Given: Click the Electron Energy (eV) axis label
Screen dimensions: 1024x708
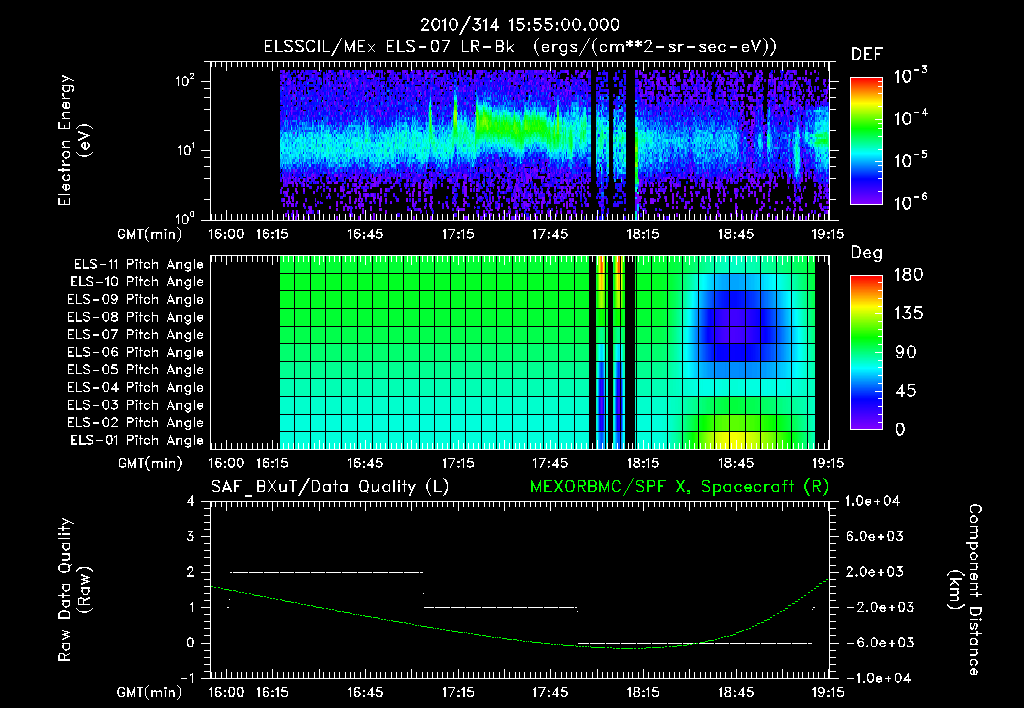Looking at the screenshot, I should click(73, 140).
